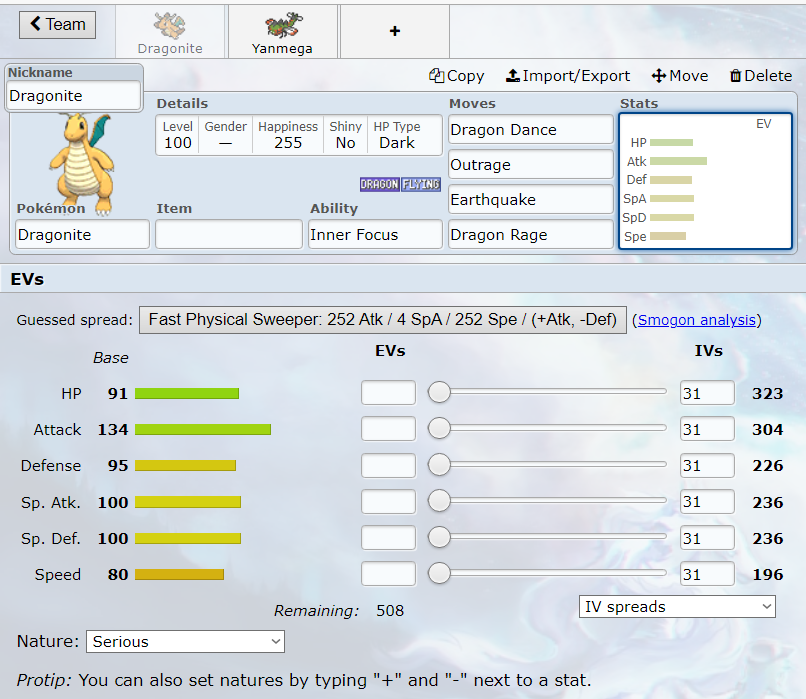Focus the Sp. Atk. EVs input box
This screenshot has height=699, width=806.
pyautogui.click(x=388, y=501)
